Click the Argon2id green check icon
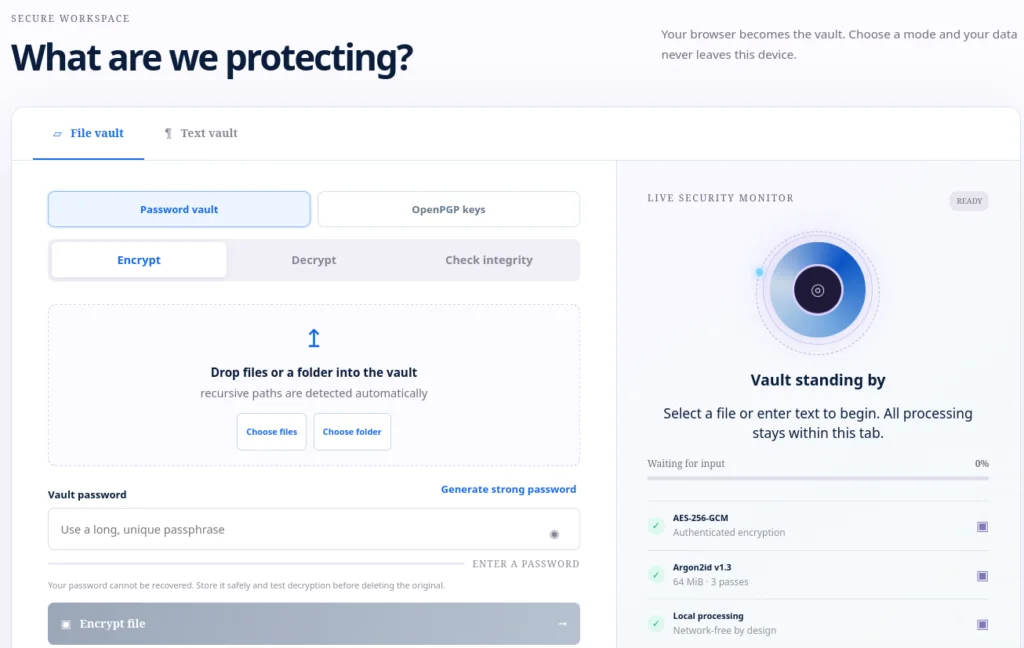Image resolution: width=1024 pixels, height=648 pixels. [656, 575]
